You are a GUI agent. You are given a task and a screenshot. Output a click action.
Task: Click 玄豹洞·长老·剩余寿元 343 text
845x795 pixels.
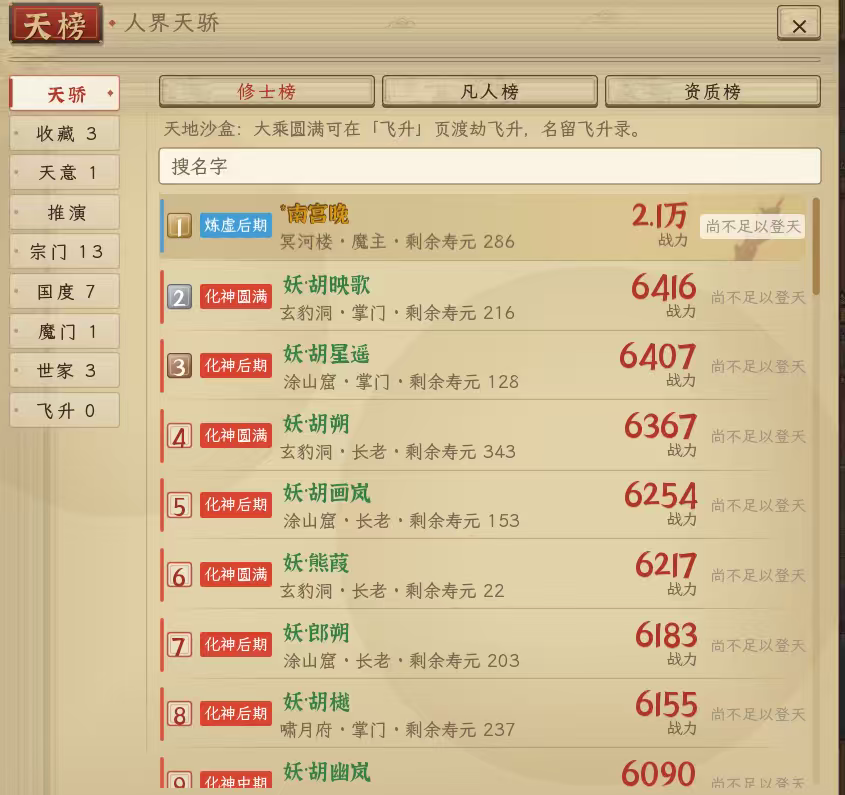tap(398, 452)
